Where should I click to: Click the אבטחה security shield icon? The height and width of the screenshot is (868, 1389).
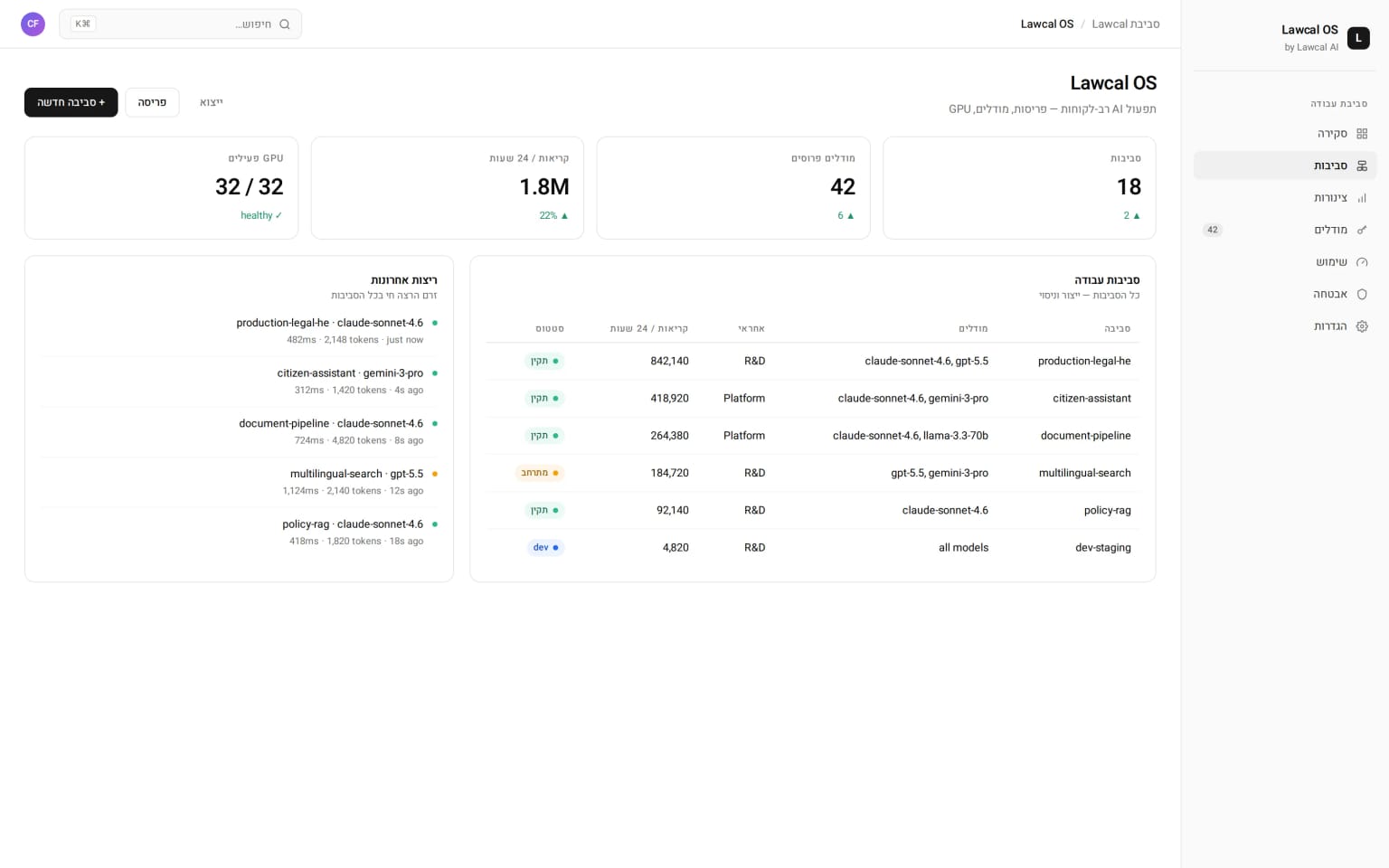click(x=1362, y=294)
